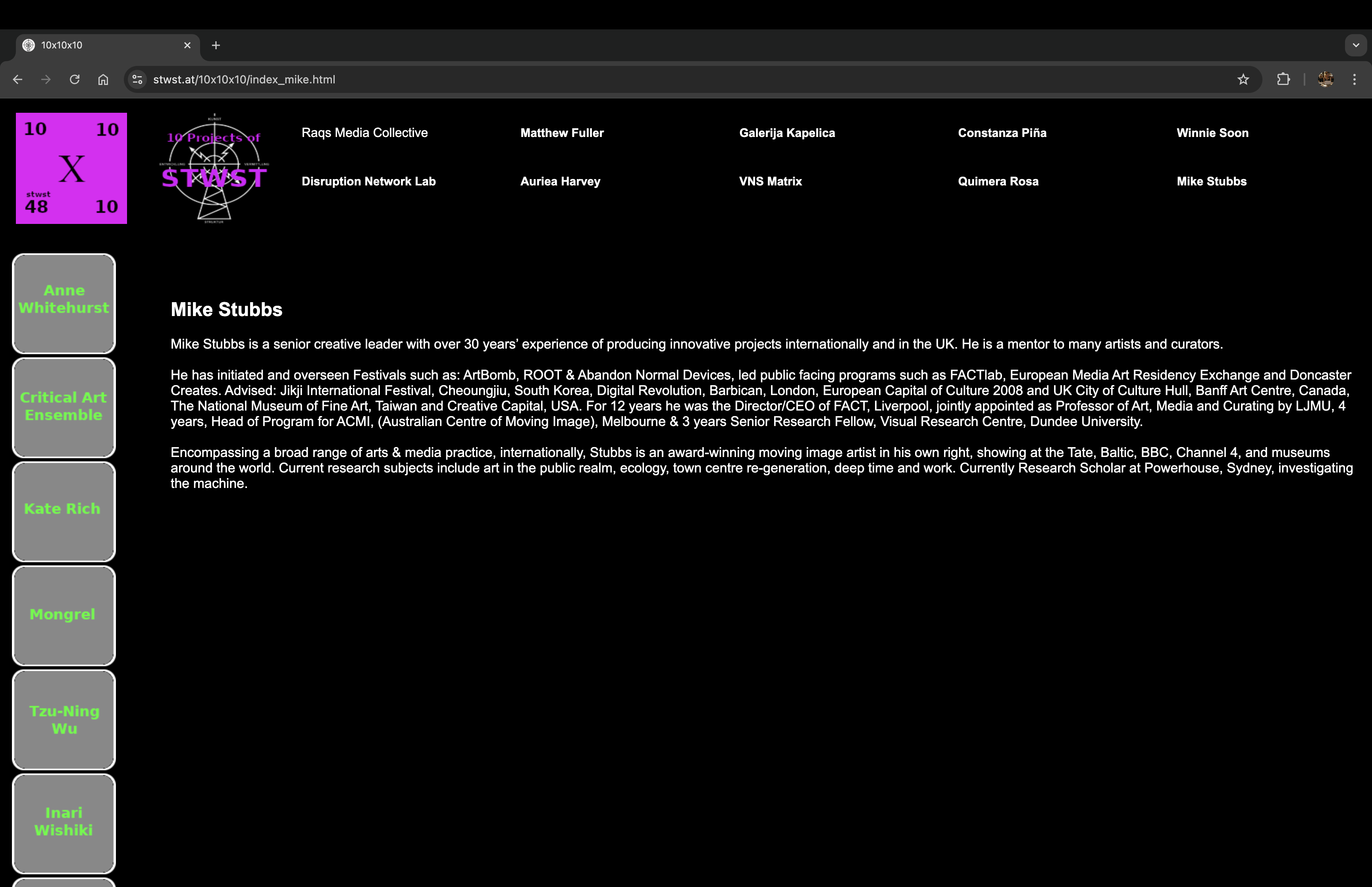The height and width of the screenshot is (887, 1372).
Task: Open the Constanza Piña link
Action: click(x=1002, y=133)
